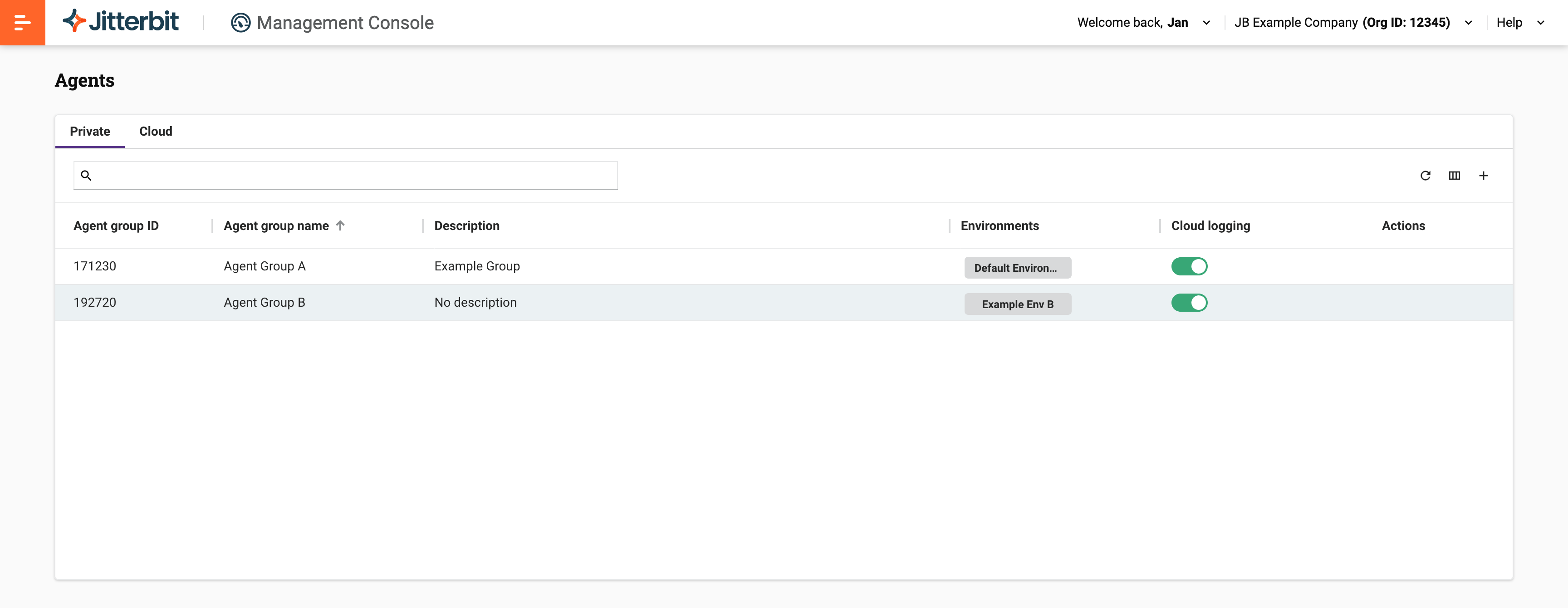
Task: Refresh the agent groups table
Action: (1425, 175)
